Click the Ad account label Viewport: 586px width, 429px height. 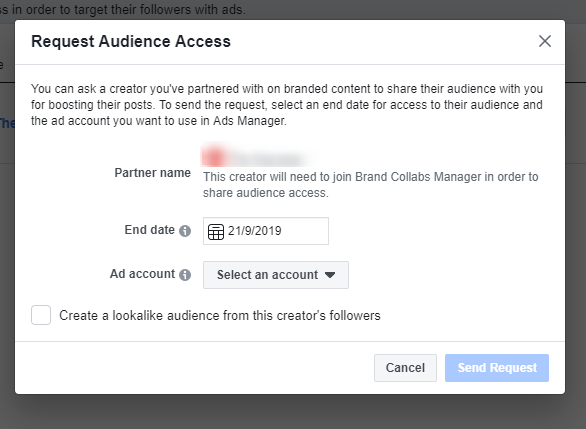tap(142, 274)
